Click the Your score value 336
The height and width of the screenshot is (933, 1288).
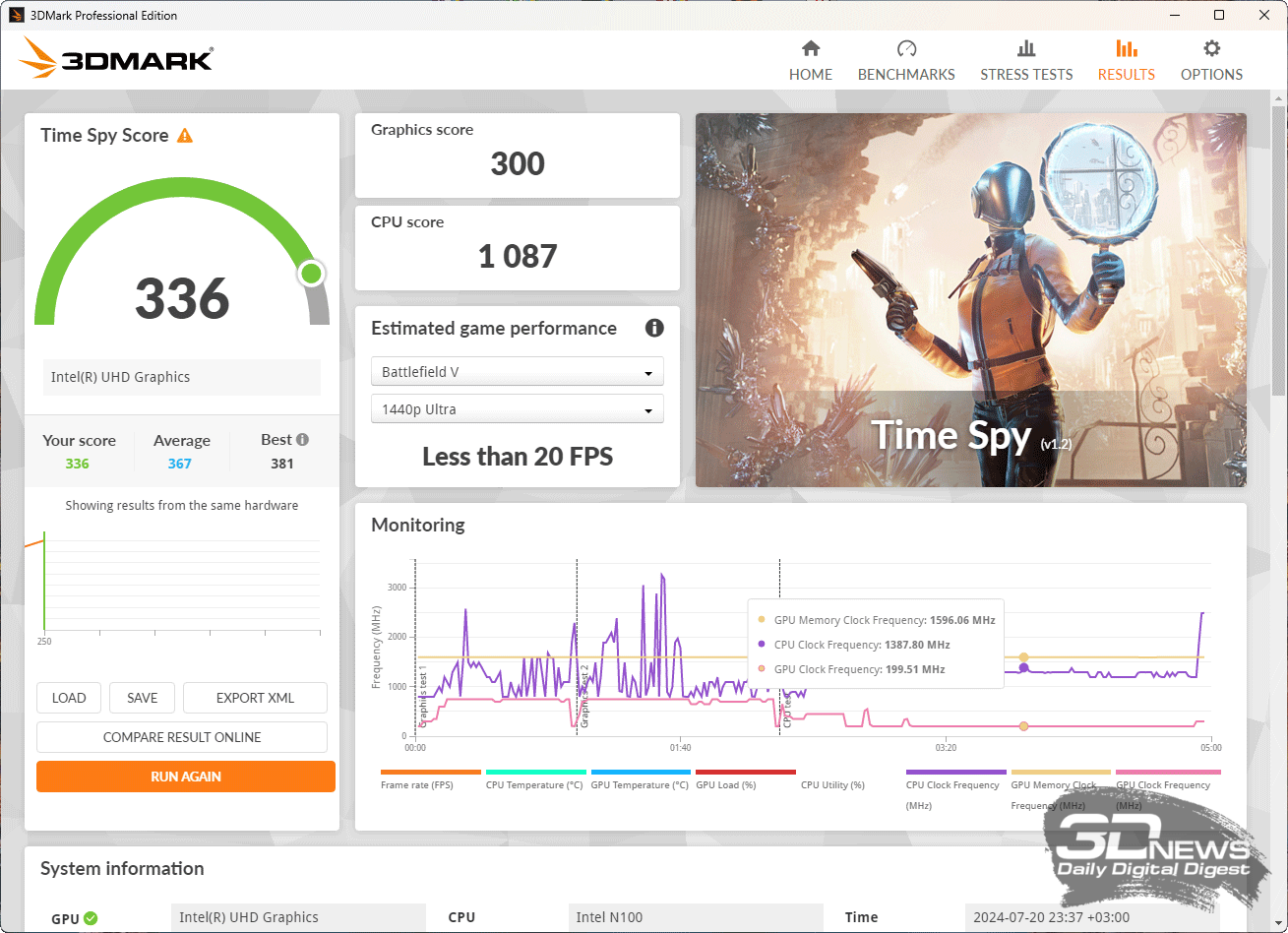[x=78, y=464]
